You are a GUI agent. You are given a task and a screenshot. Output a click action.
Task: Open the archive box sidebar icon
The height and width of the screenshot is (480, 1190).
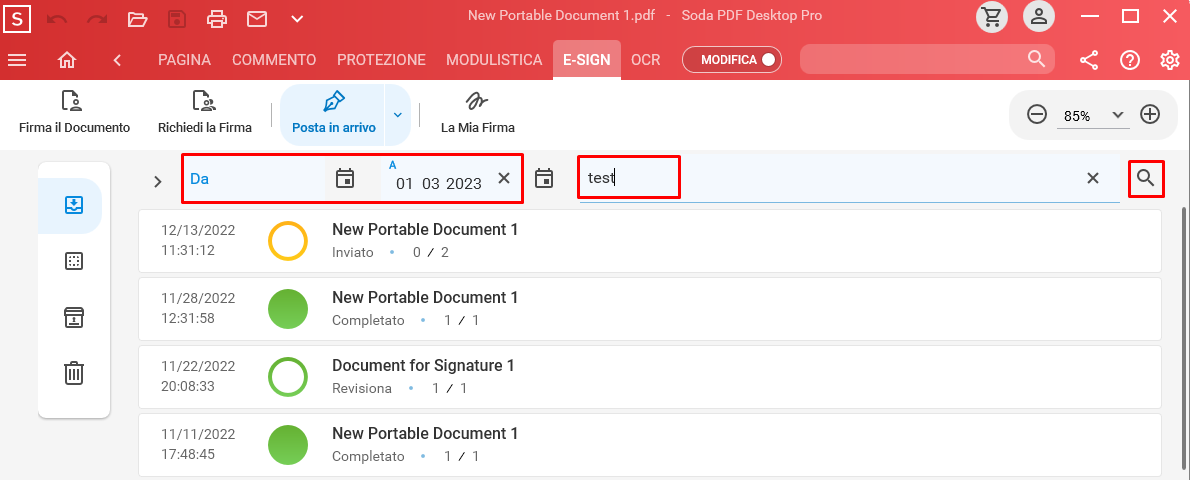[74, 317]
